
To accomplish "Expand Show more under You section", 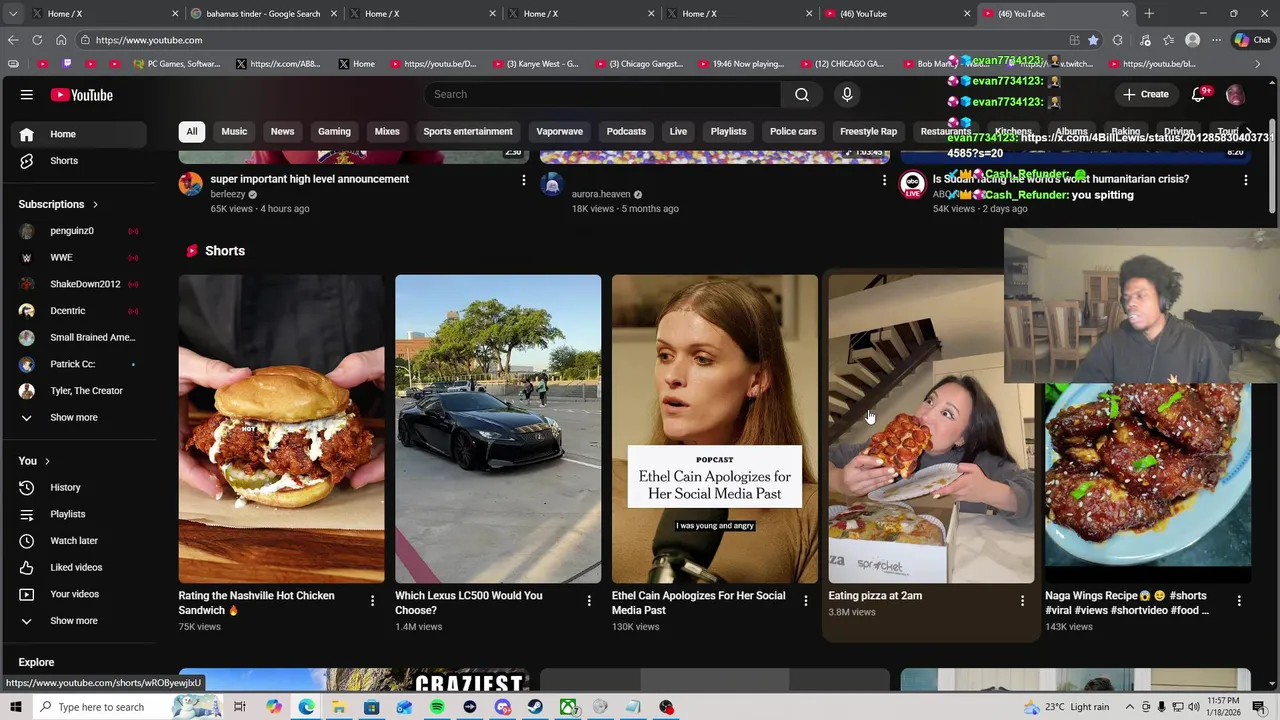I will pyautogui.click(x=80, y=620).
